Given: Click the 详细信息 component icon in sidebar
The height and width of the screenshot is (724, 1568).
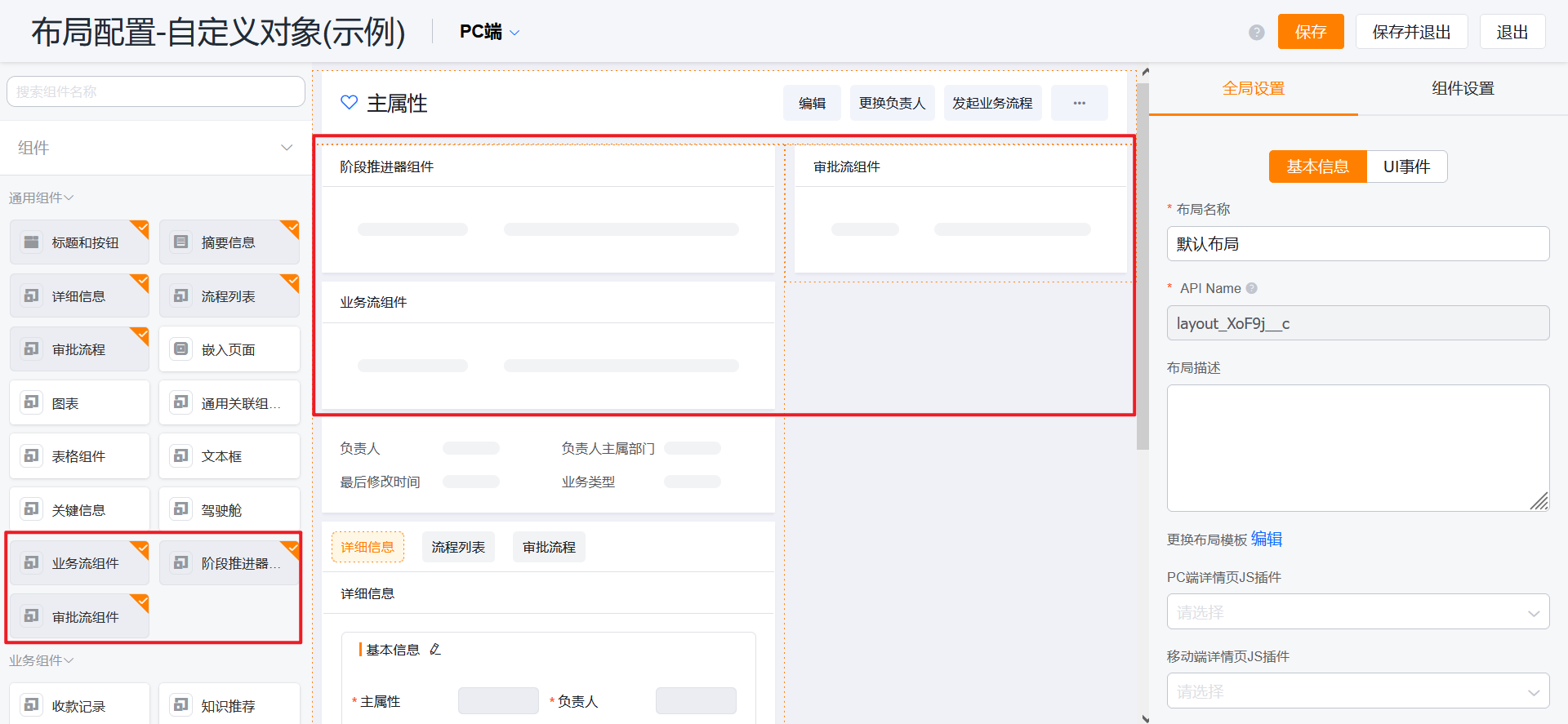Looking at the screenshot, I should click(x=31, y=295).
